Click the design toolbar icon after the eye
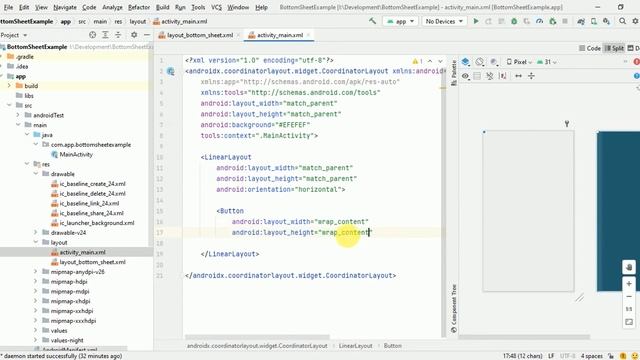 point(477,76)
